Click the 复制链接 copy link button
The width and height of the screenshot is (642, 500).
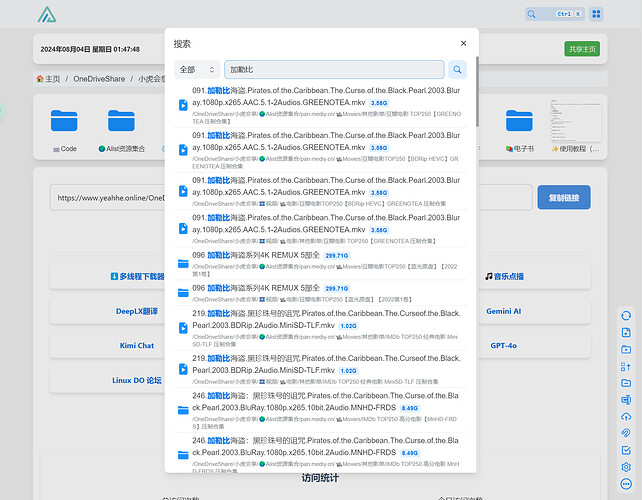[x=564, y=197]
